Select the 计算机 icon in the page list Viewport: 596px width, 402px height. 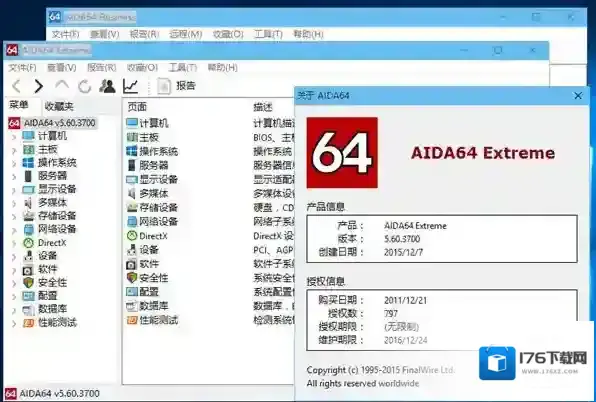click(132, 123)
